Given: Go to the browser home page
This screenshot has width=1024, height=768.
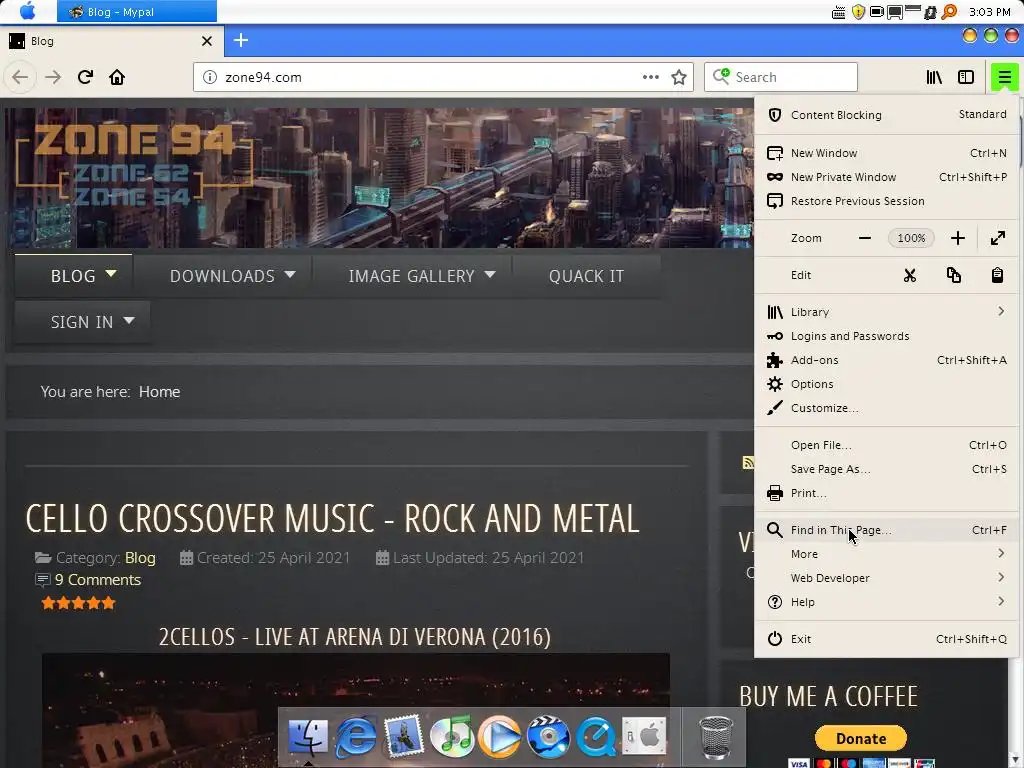Looking at the screenshot, I should point(117,77).
